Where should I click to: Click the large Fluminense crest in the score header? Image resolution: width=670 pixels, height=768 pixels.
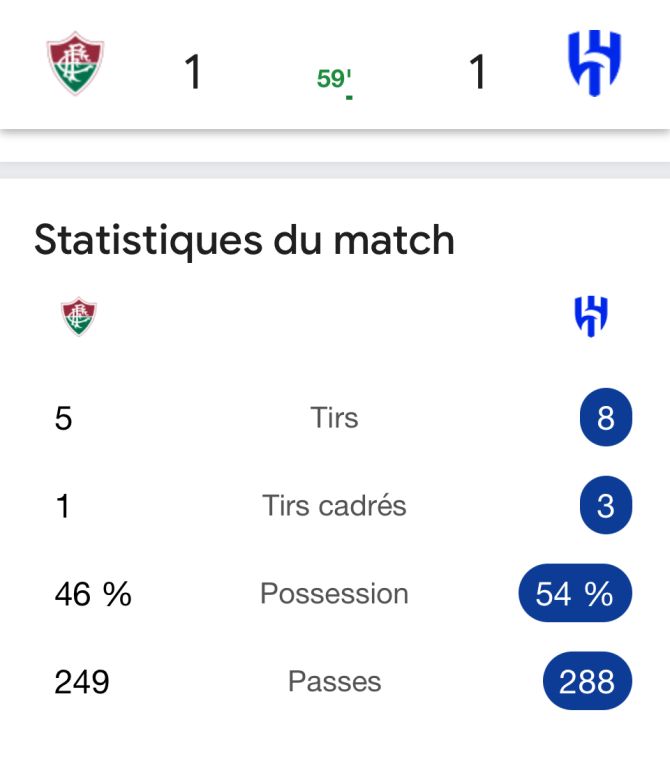pyautogui.click(x=76, y=64)
